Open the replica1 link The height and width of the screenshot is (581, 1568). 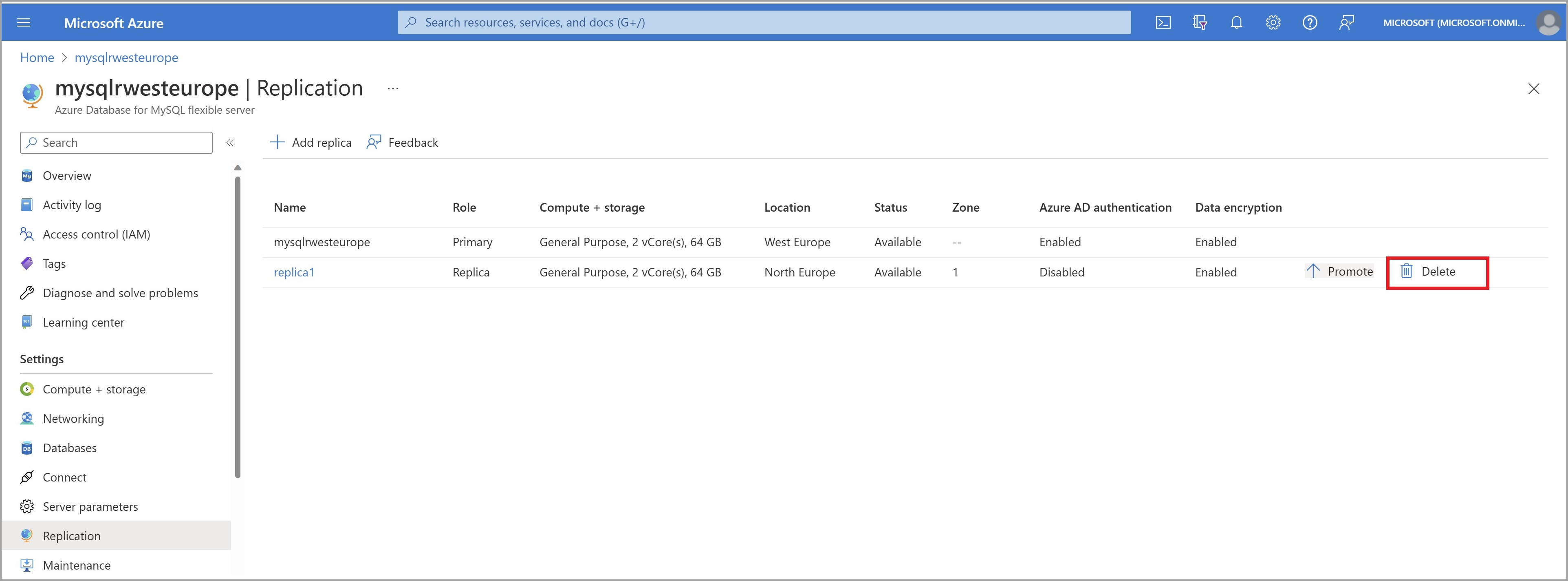coord(294,272)
